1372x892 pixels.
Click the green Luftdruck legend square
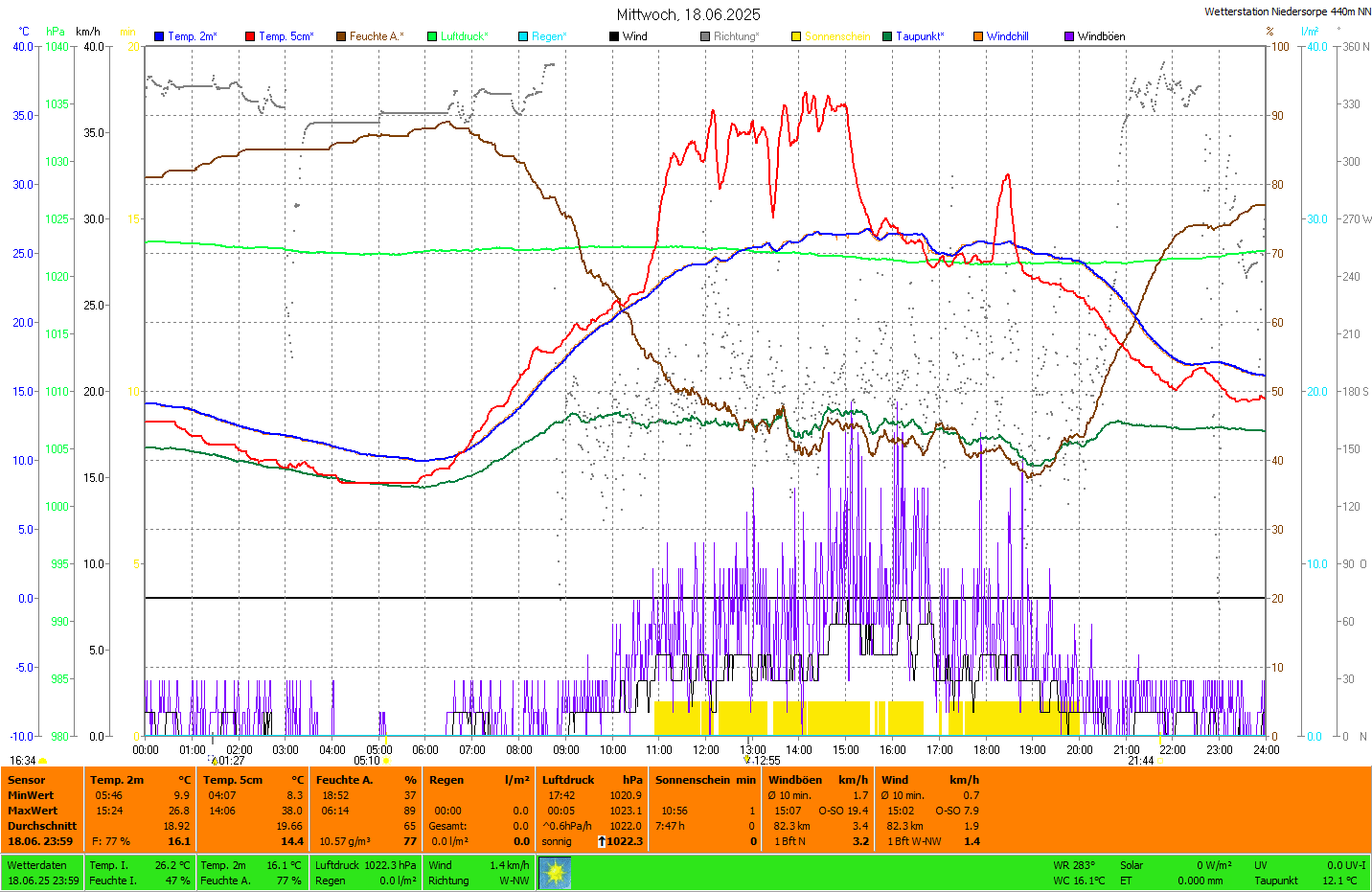point(432,36)
